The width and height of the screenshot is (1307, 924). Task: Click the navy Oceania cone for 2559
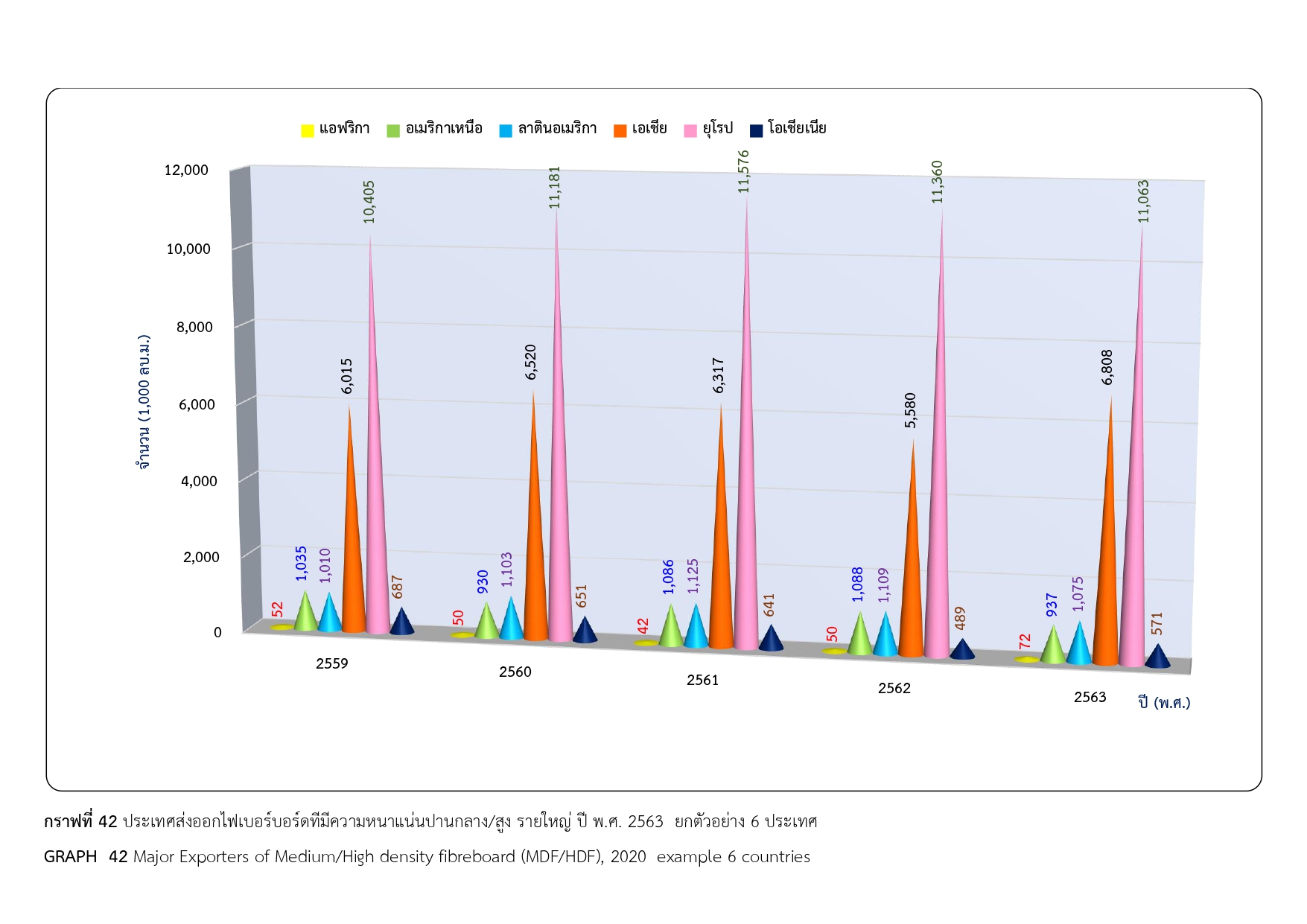click(x=402, y=621)
